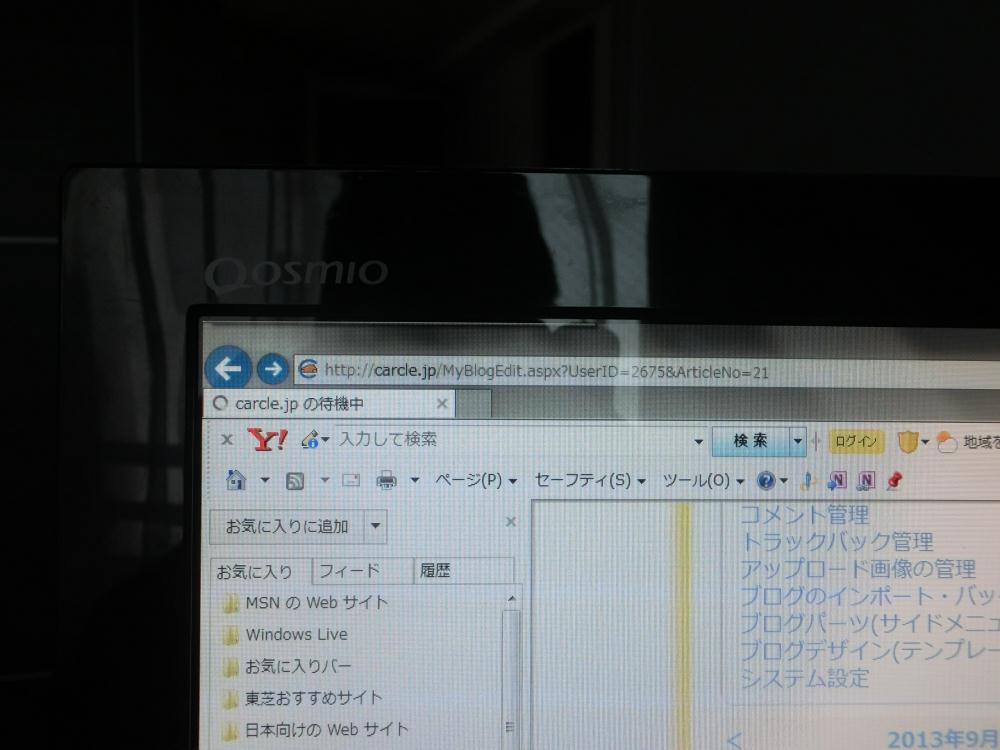The height and width of the screenshot is (750, 1000).
Task: Click the calendar previous-month '<' arrow
Action: [735, 740]
